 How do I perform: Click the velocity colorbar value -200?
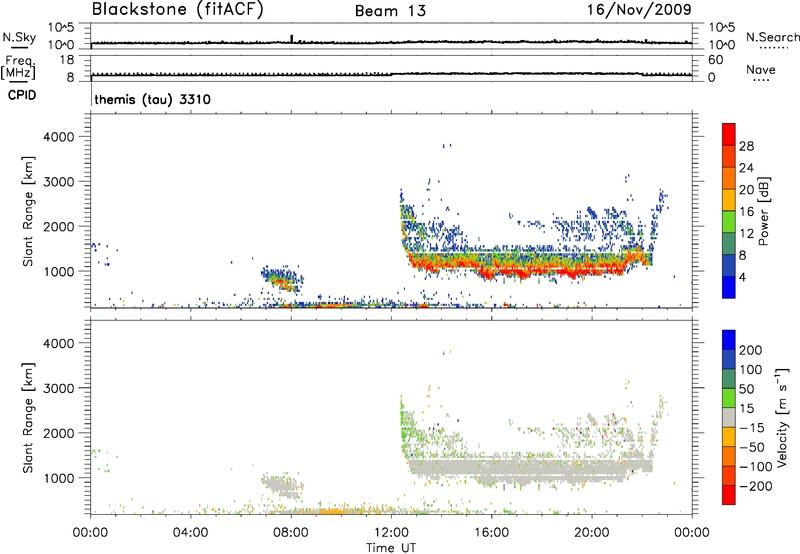[x=756, y=486]
